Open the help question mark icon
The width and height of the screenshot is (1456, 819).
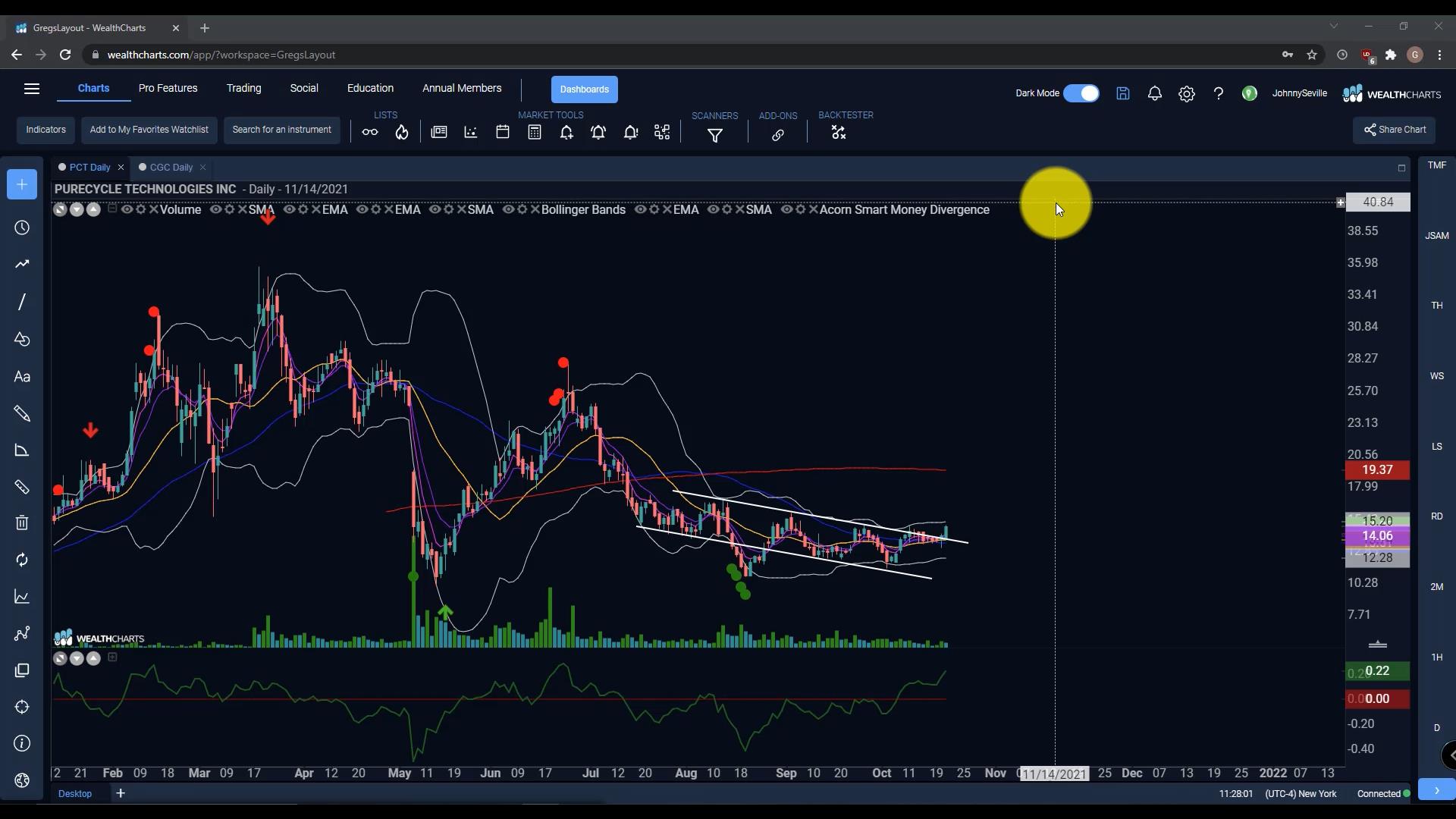pos(1219,93)
